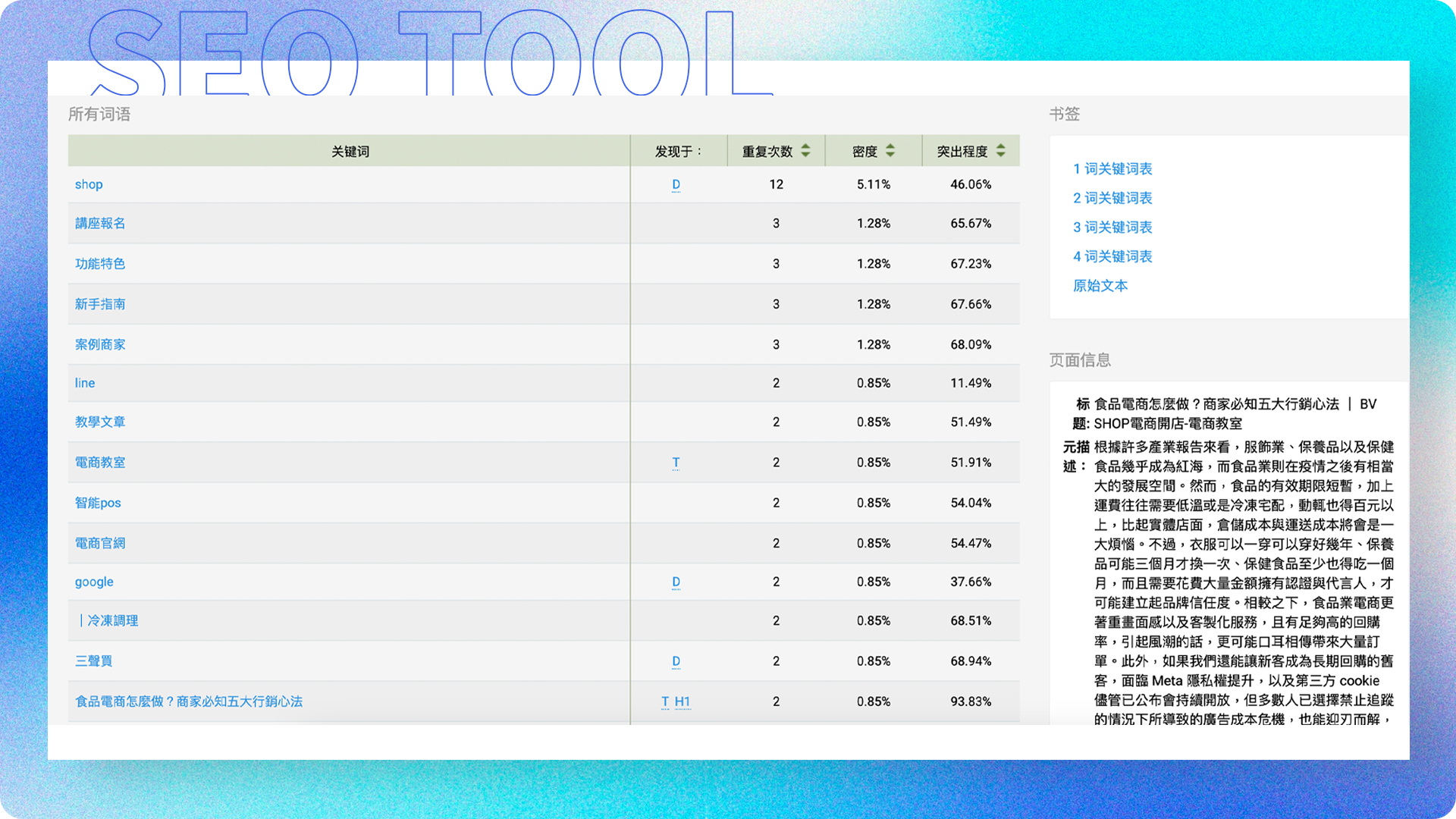The image size is (1456, 819).
Task: Click the H1 marker in last row
Action: (x=682, y=701)
